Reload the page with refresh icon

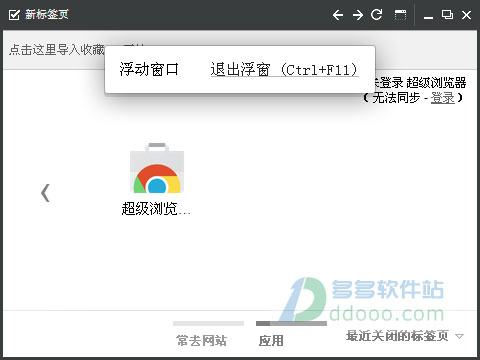tap(377, 15)
